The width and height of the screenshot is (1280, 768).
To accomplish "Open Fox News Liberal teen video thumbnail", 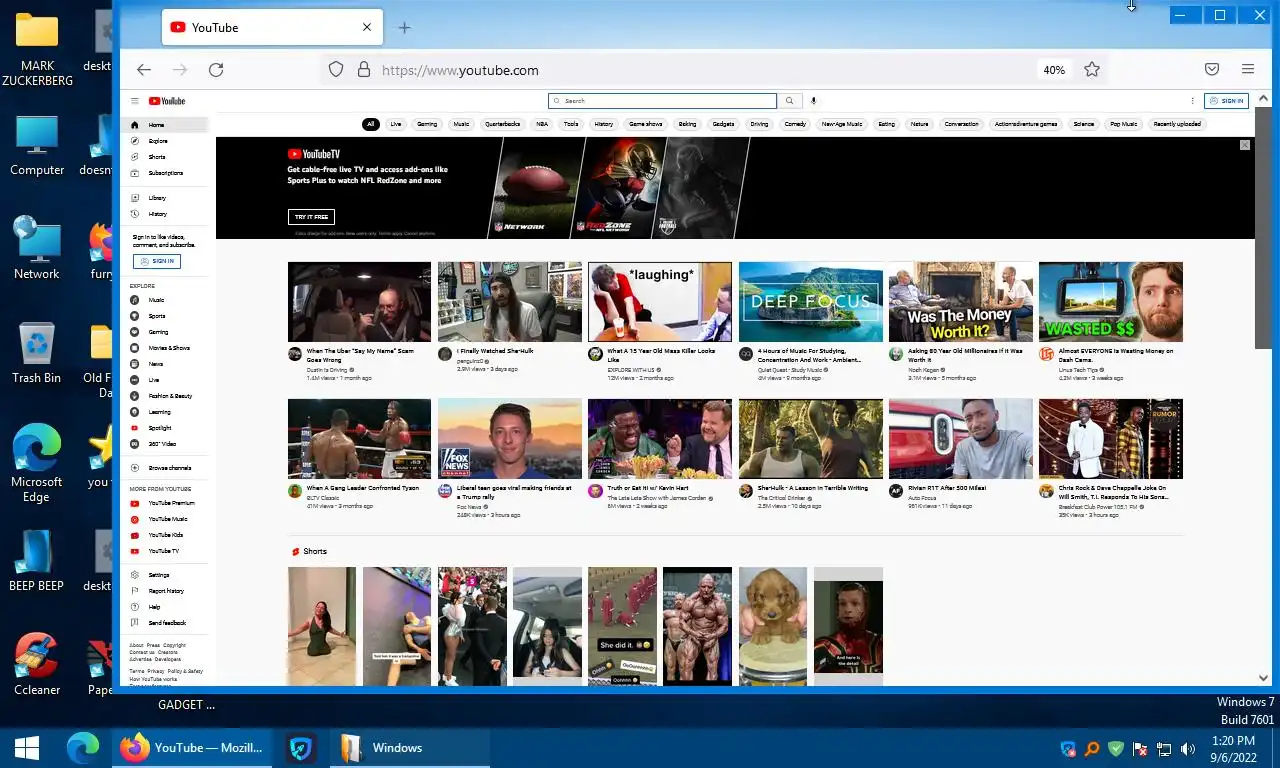I will click(x=510, y=439).
